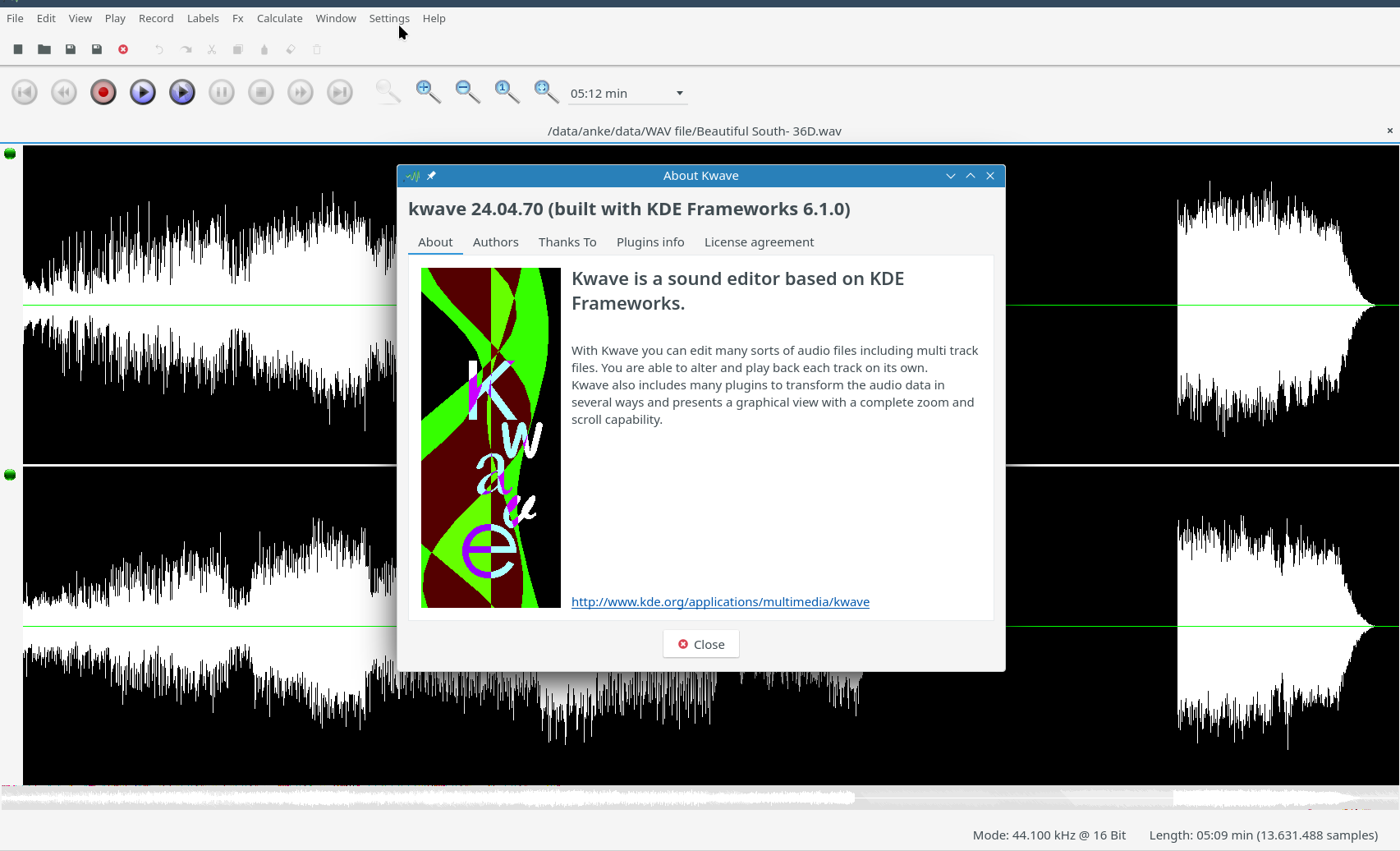This screenshot has height=851, width=1400.
Task: Open a file with the folder icon
Action: tap(44, 49)
